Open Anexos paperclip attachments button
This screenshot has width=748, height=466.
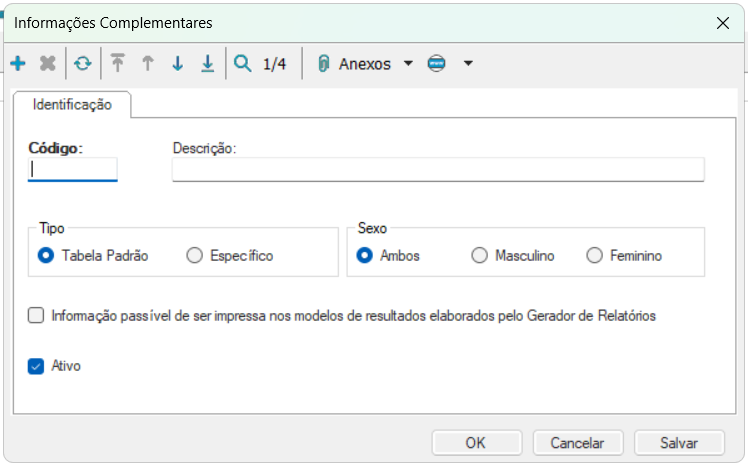click(355, 64)
